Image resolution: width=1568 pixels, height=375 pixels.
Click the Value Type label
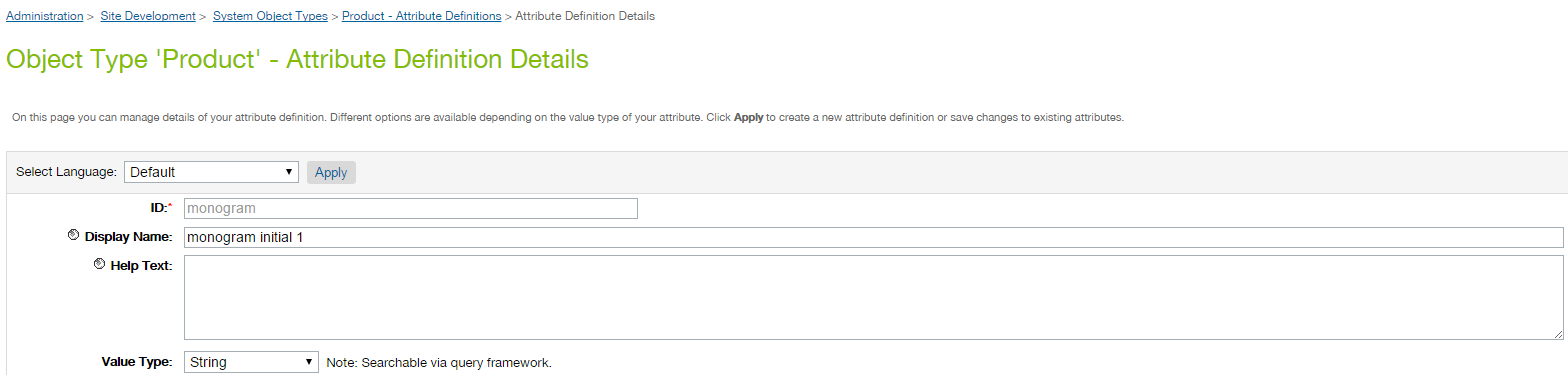[x=138, y=362]
